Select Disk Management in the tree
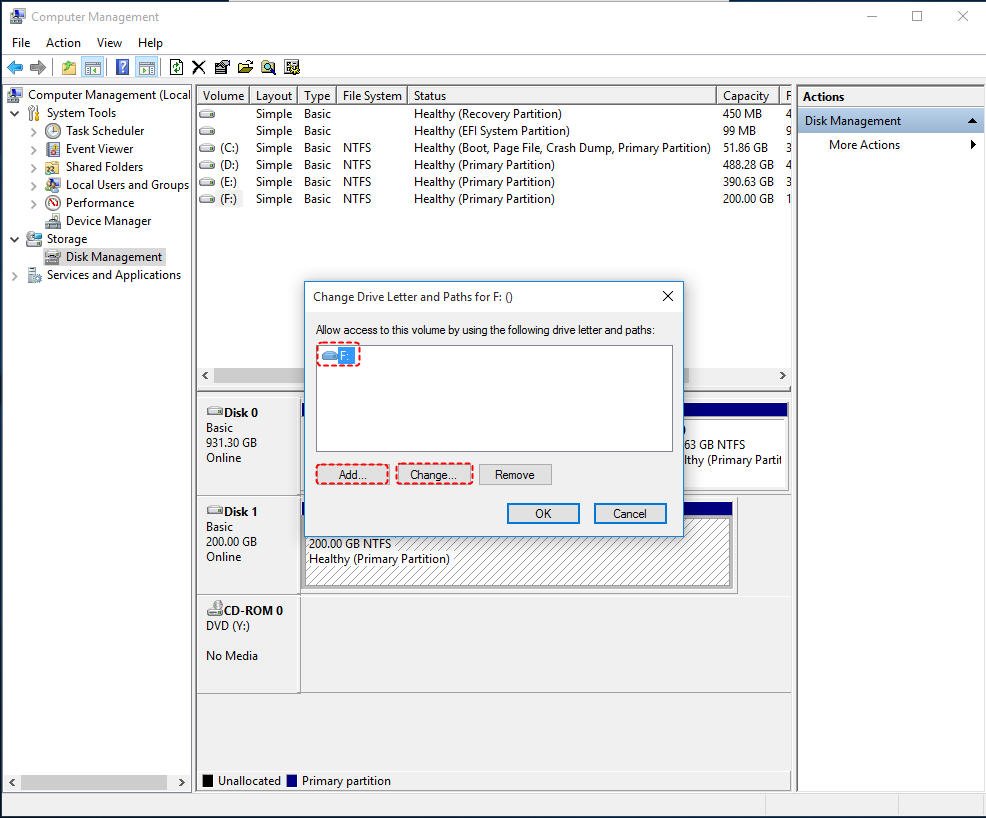 [113, 257]
